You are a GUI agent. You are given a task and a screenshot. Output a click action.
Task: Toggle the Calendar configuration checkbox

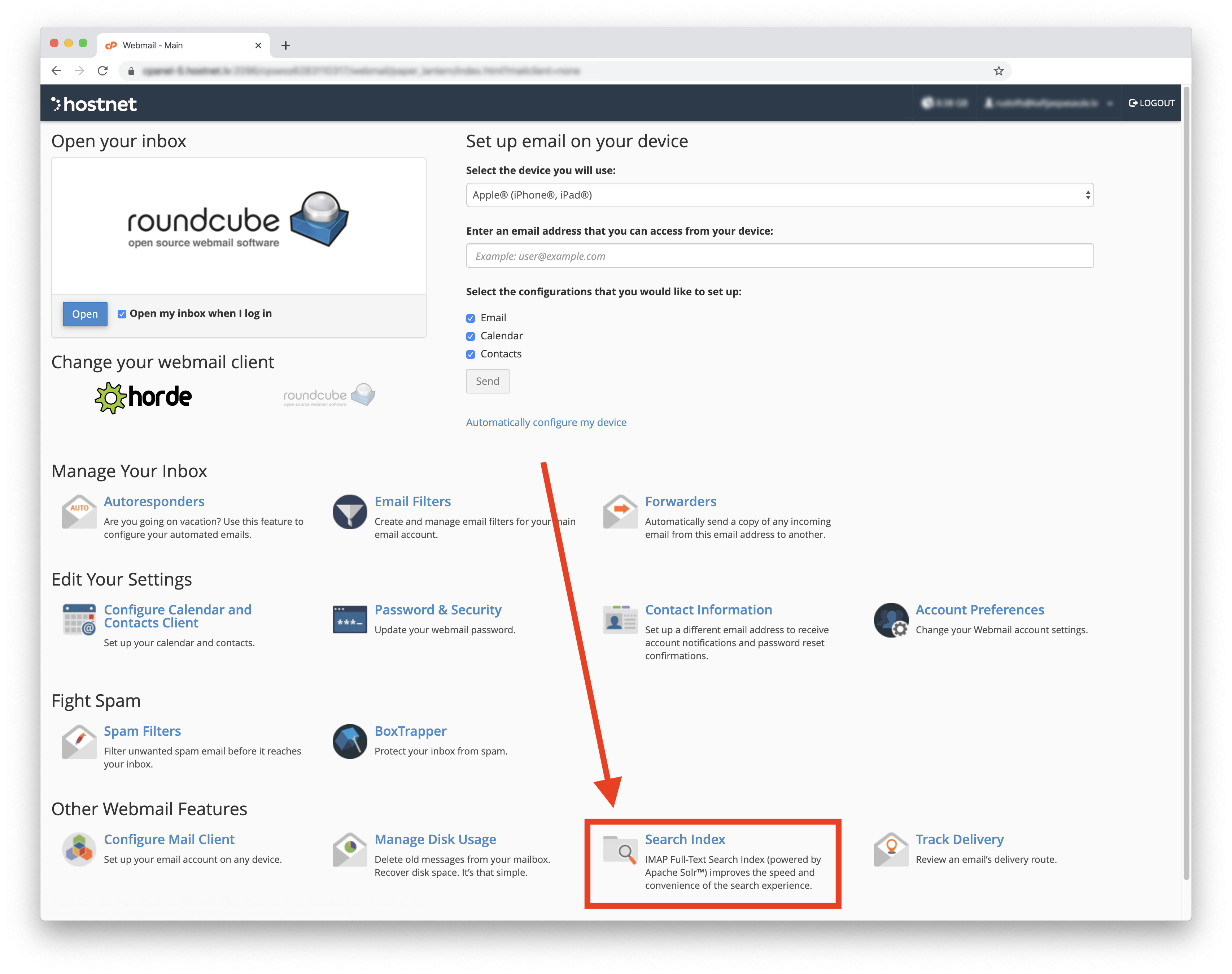(x=470, y=336)
